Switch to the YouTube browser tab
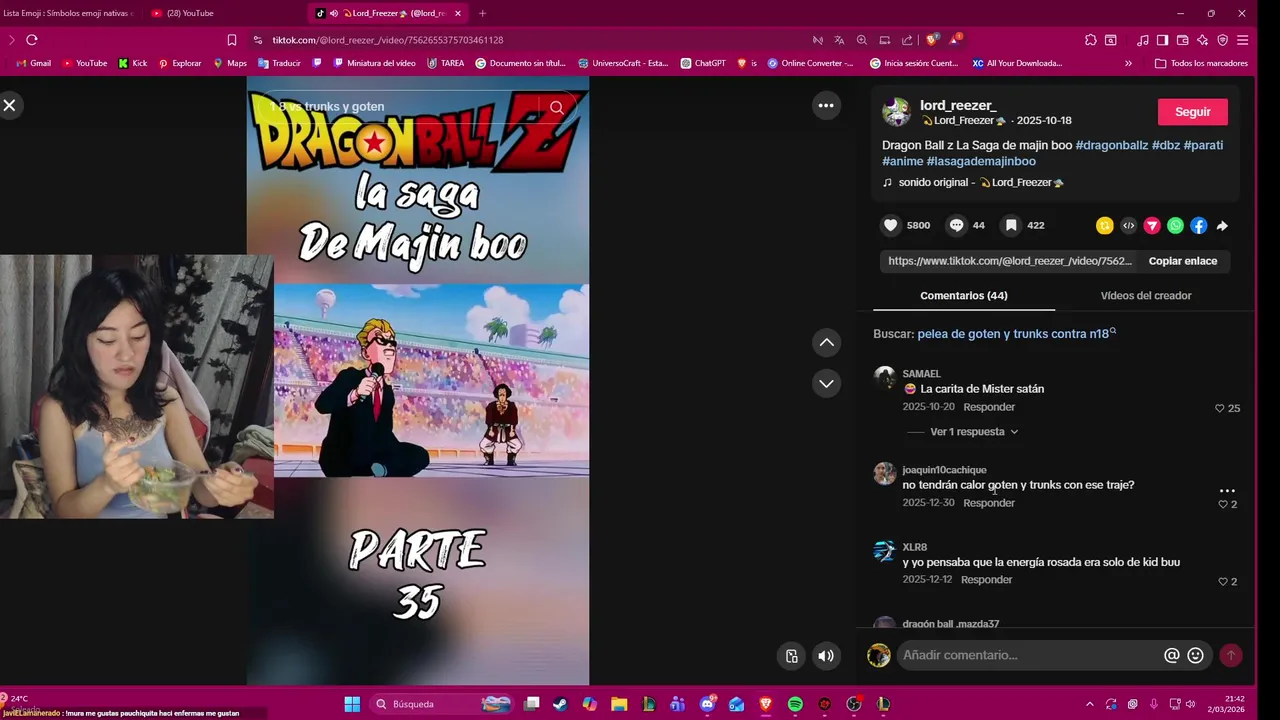The image size is (1280, 720). pos(190,13)
